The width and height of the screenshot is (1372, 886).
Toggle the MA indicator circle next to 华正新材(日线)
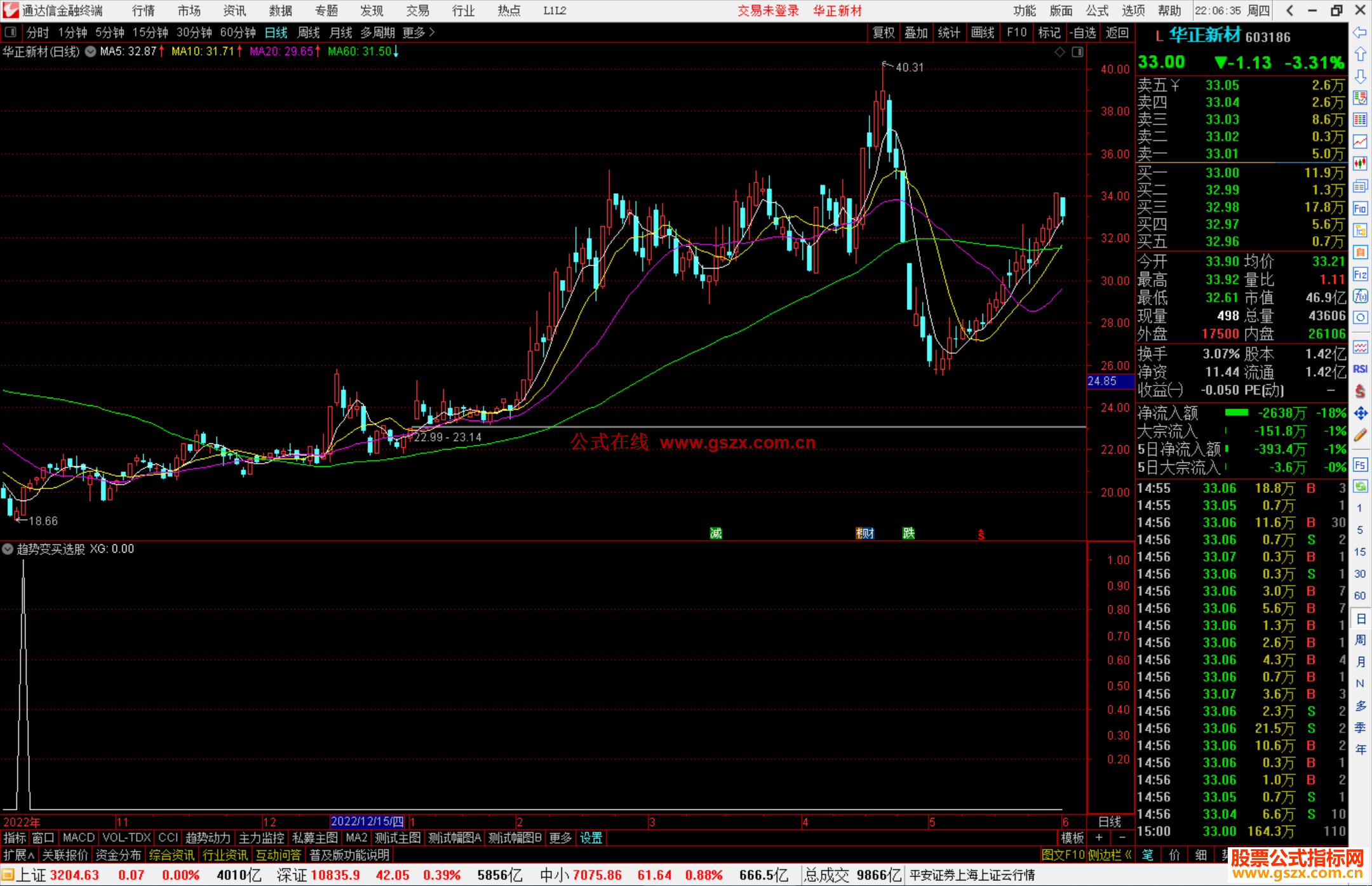(x=91, y=51)
